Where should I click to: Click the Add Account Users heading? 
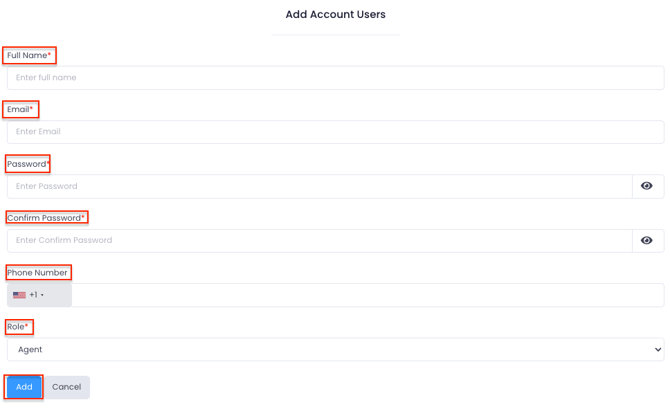pos(335,15)
